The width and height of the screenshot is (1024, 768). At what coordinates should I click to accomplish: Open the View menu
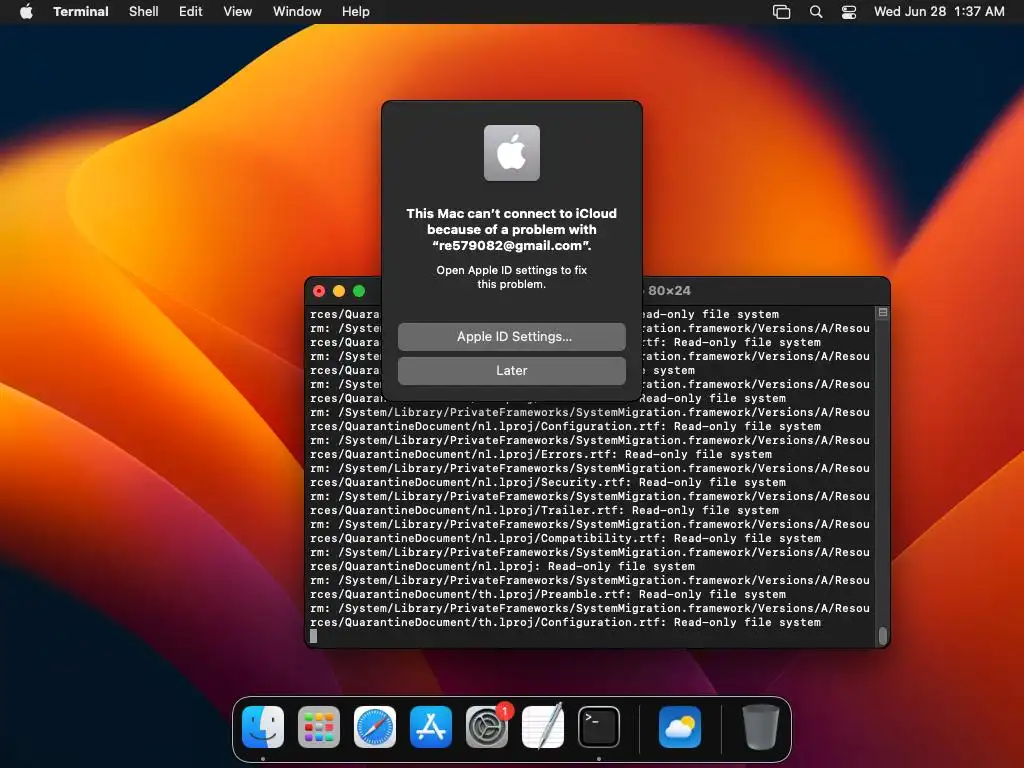coord(237,11)
